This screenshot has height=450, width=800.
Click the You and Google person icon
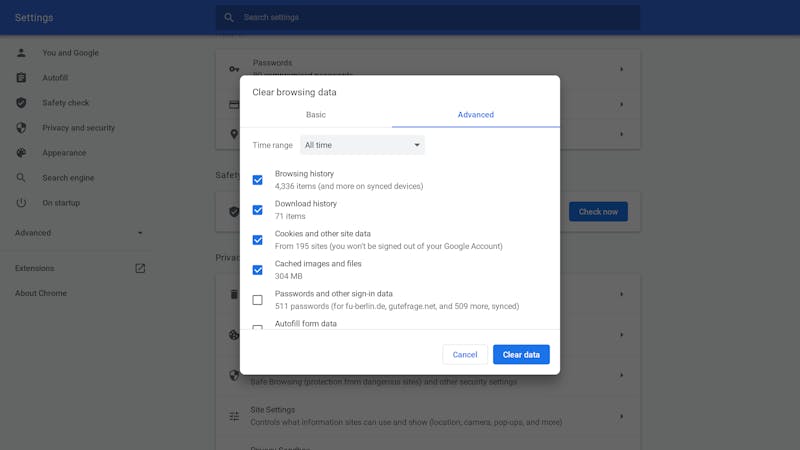pyautogui.click(x=21, y=53)
